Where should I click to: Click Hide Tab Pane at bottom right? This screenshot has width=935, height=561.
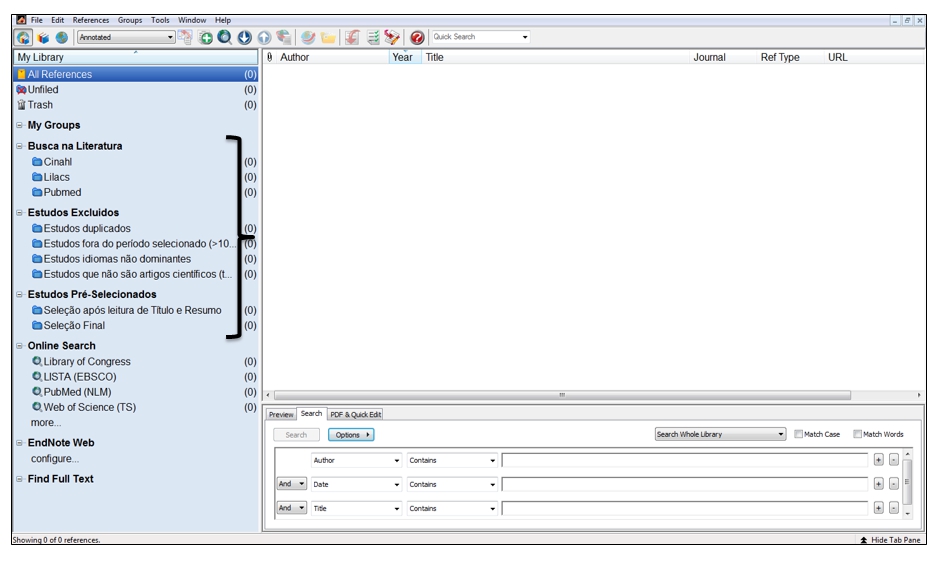[x=890, y=540]
